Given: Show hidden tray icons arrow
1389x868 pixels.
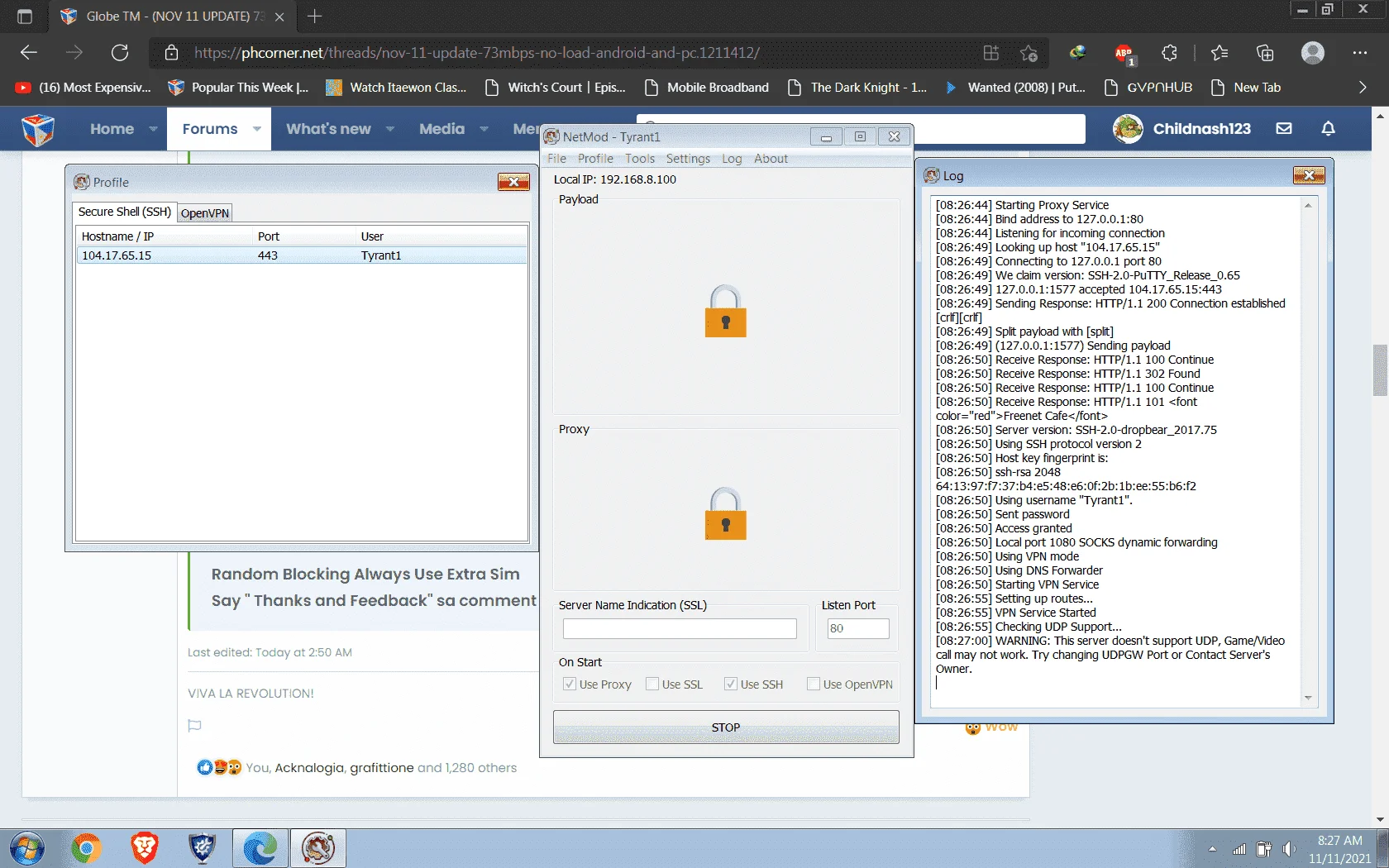Looking at the screenshot, I should click(x=1212, y=849).
